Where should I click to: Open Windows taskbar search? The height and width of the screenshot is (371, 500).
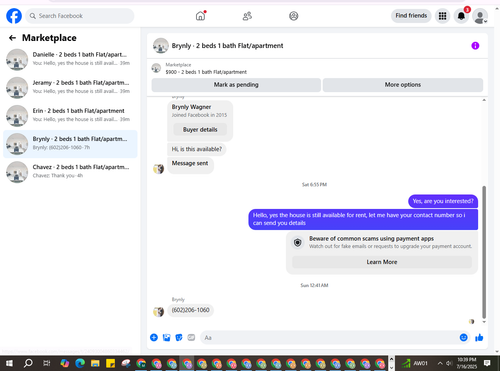click(28, 363)
